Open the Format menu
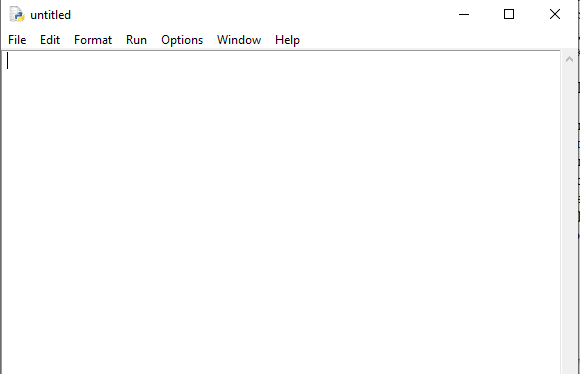This screenshot has width=580, height=374. (93, 40)
